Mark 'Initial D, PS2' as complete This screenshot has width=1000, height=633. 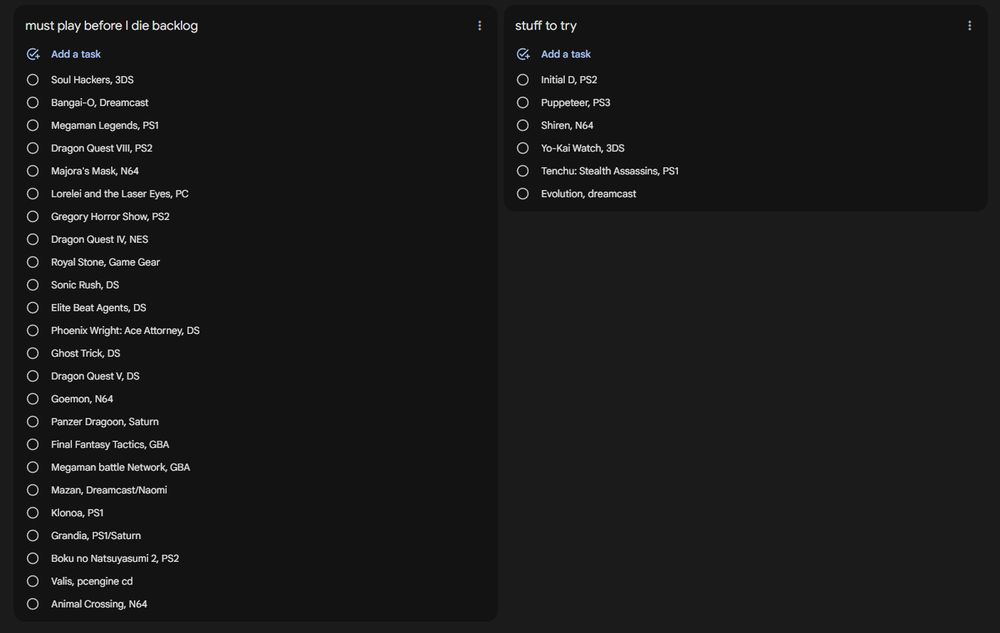tap(522, 80)
